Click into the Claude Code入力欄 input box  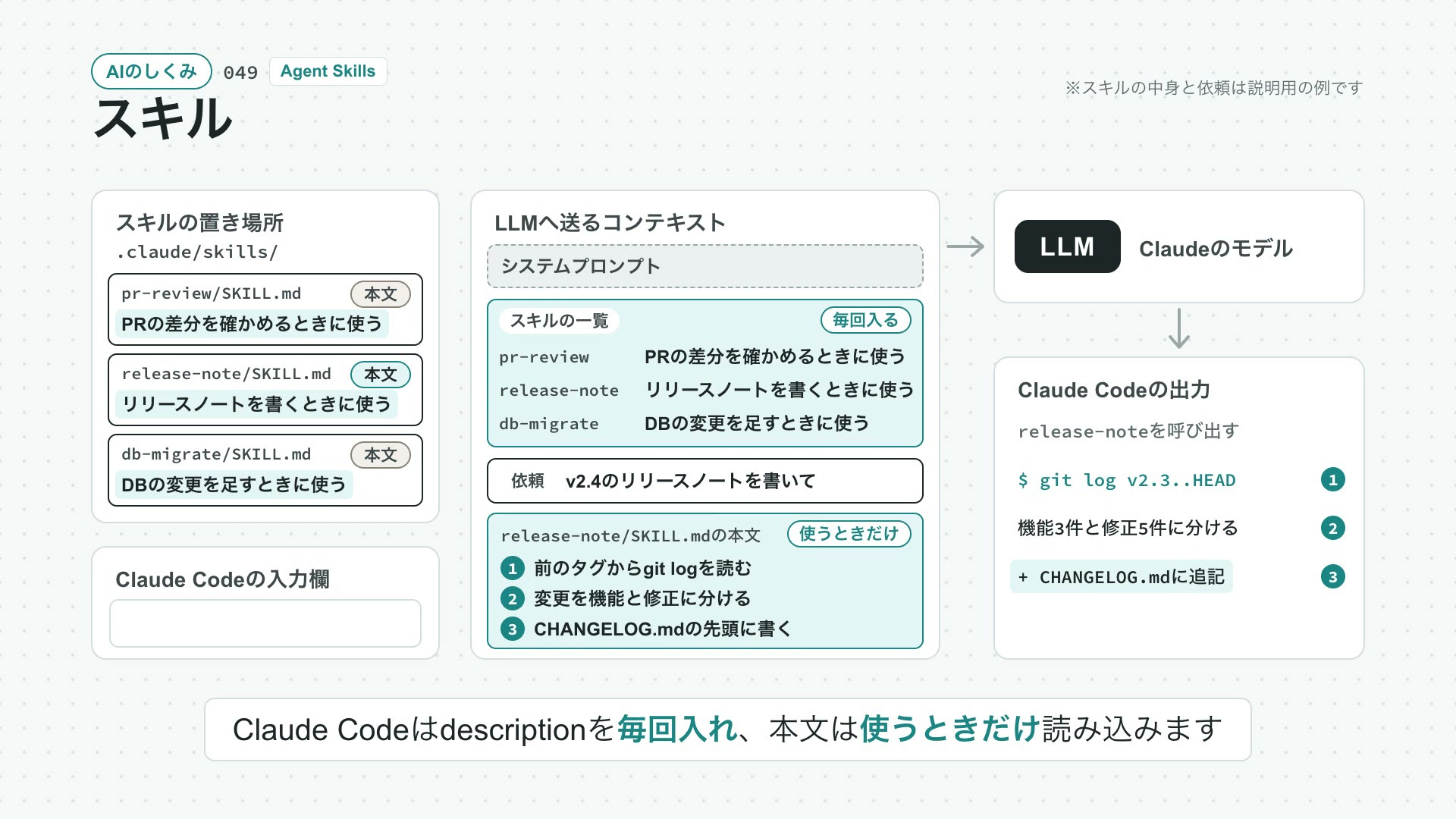(x=265, y=623)
